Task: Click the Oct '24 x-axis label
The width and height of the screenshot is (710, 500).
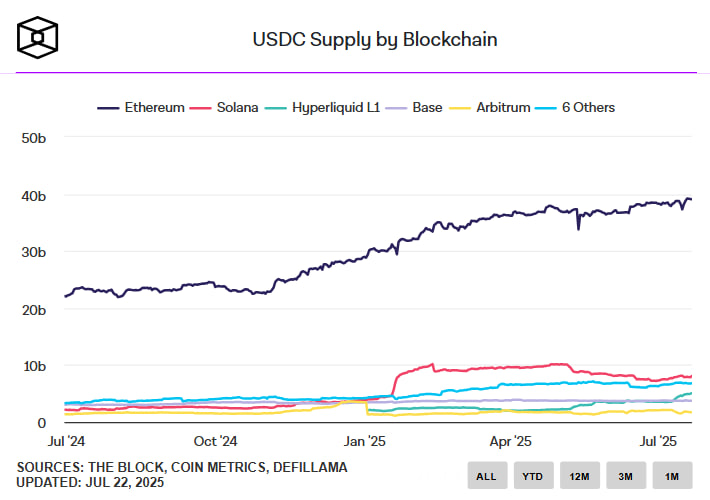Action: tap(215, 440)
